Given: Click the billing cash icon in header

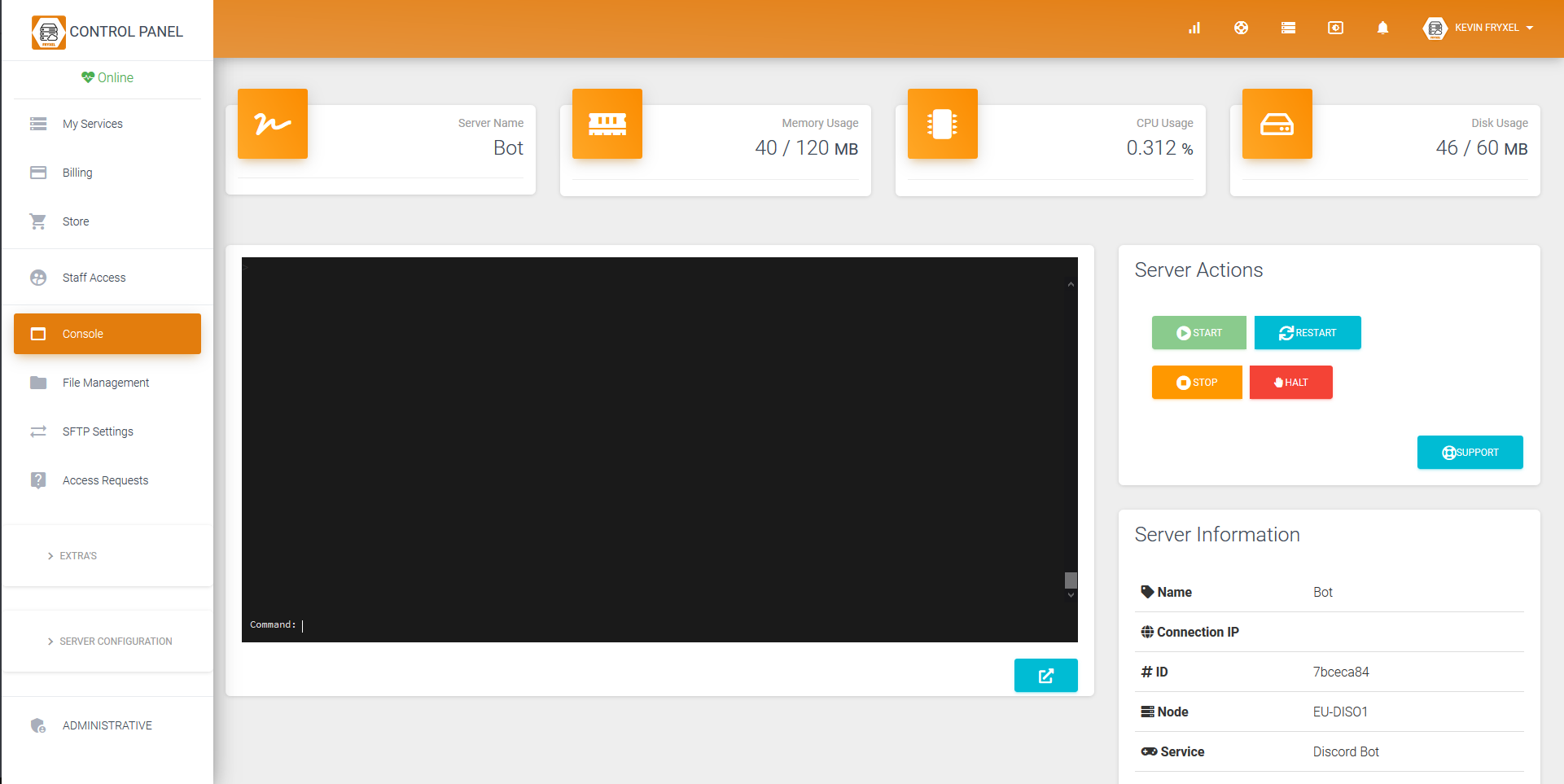Looking at the screenshot, I should click(1335, 28).
